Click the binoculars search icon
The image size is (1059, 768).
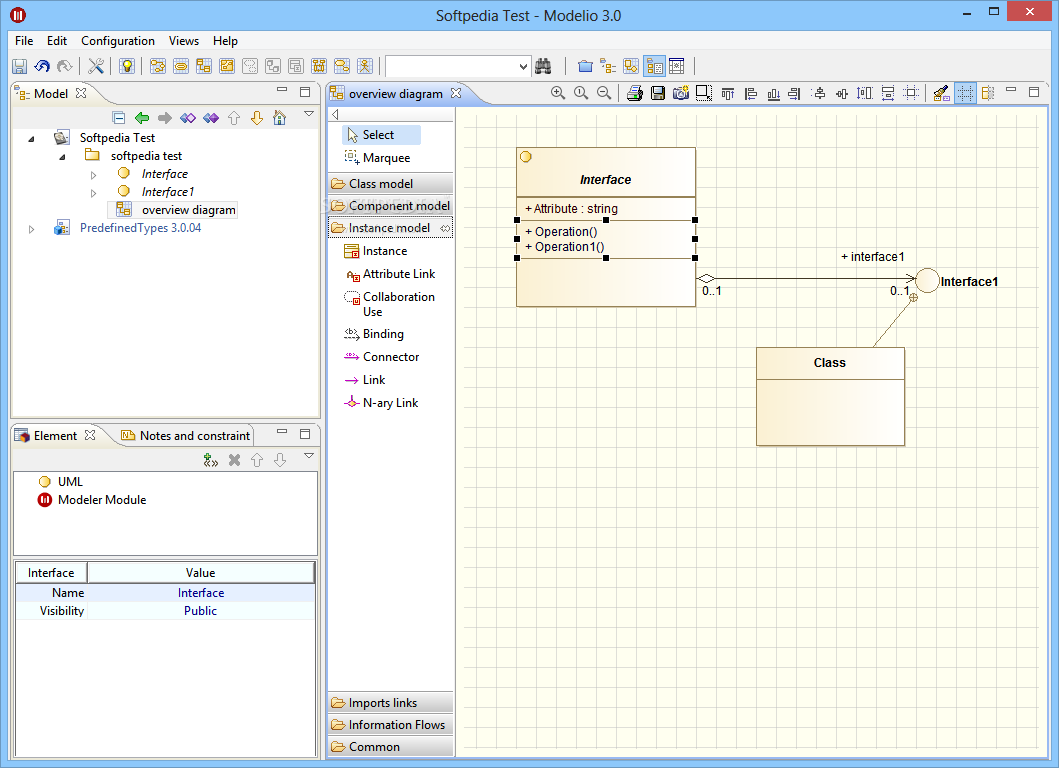543,66
